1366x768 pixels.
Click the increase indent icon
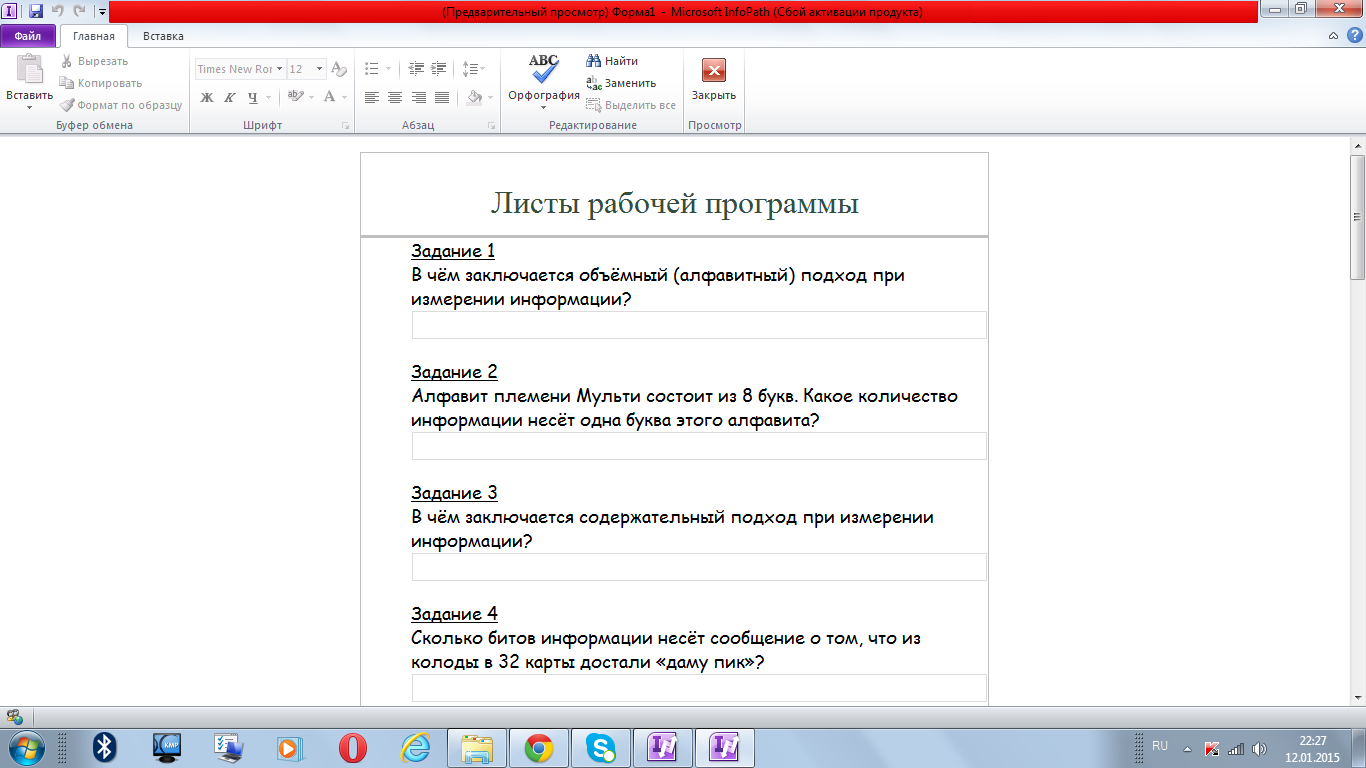tap(439, 69)
